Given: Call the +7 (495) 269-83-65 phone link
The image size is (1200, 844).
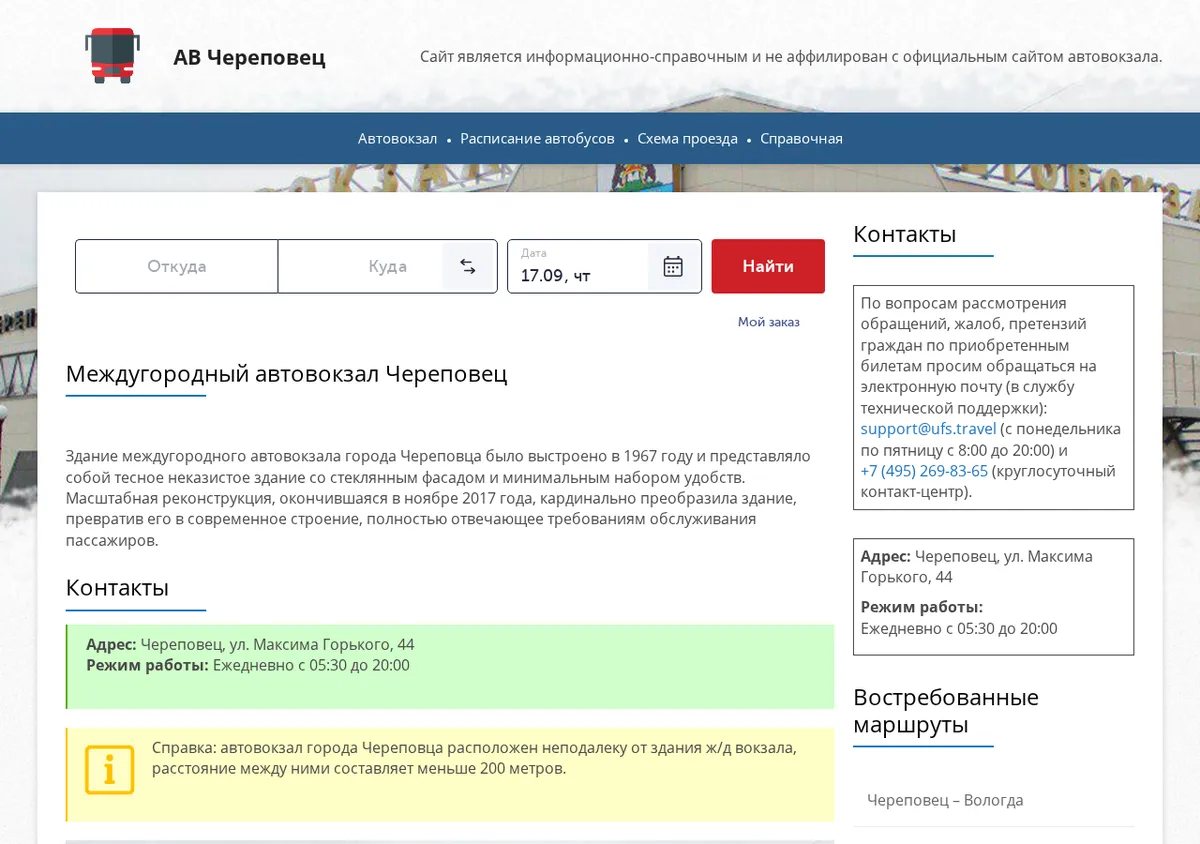Looking at the screenshot, I should [x=924, y=471].
